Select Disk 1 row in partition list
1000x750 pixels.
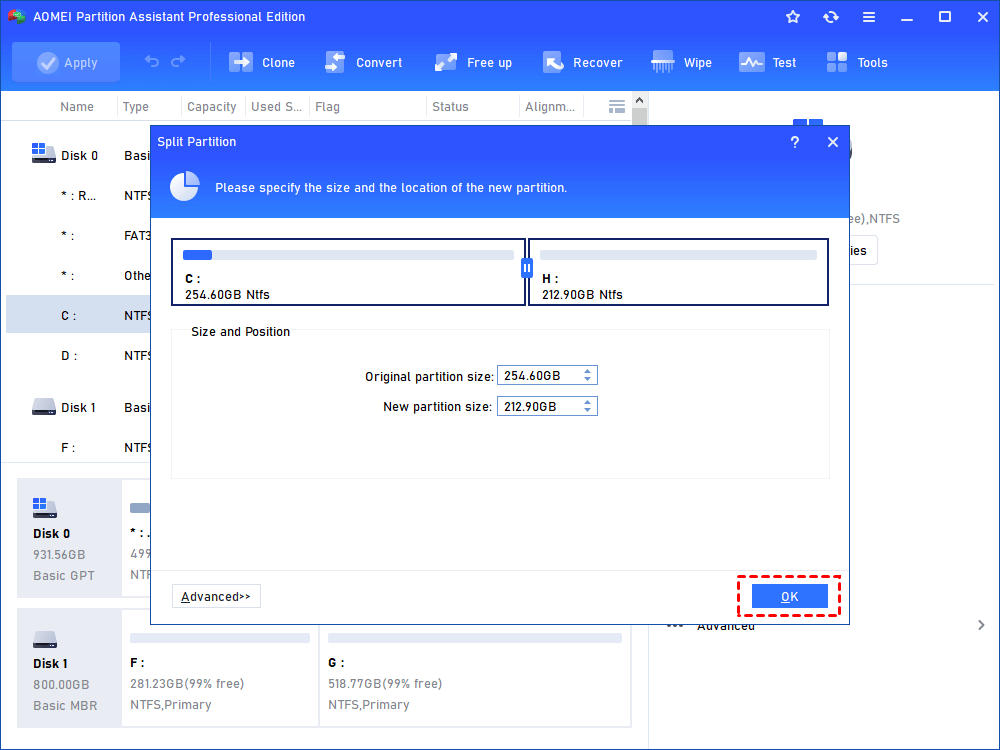pyautogui.click(x=78, y=408)
